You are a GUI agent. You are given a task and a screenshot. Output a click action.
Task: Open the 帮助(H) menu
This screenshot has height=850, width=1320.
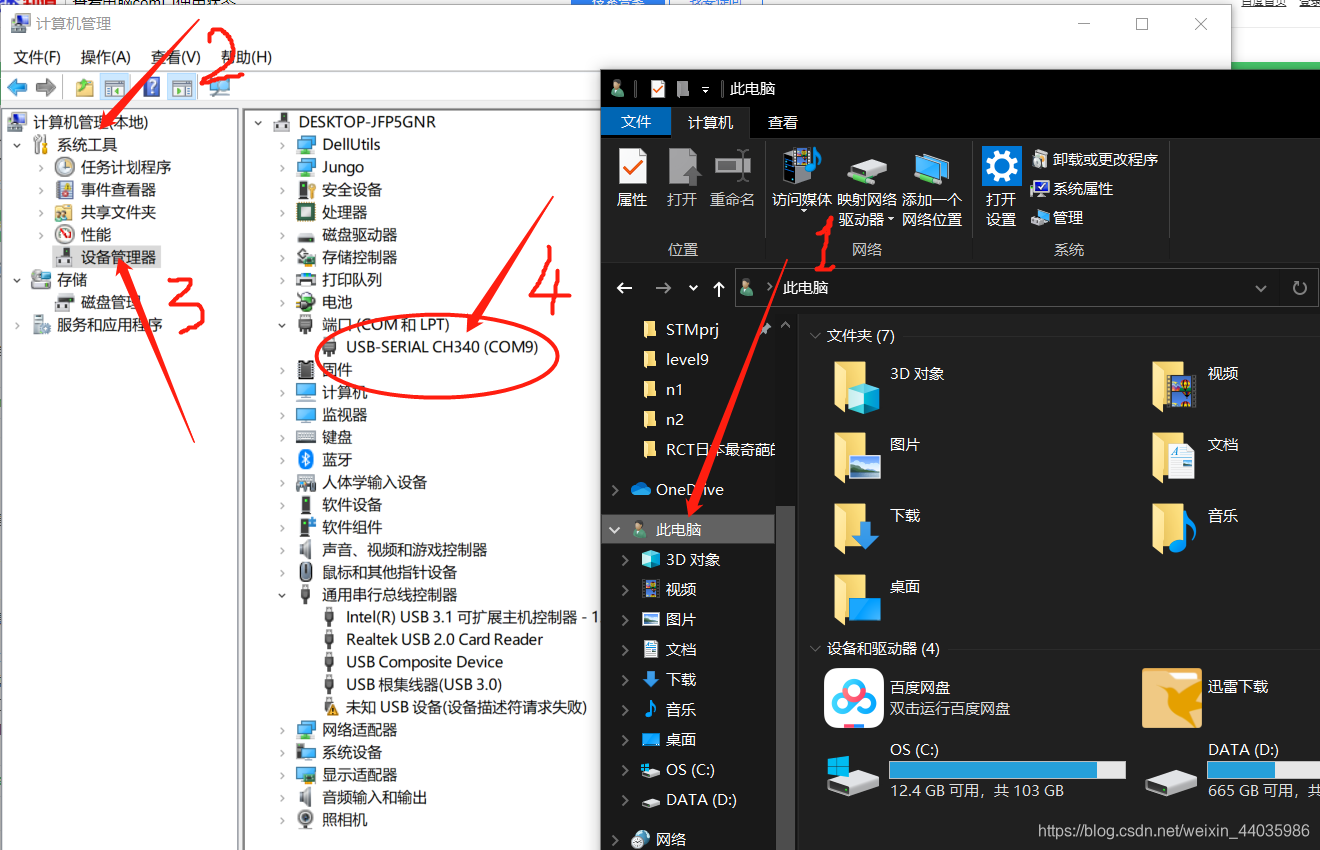(x=246, y=57)
